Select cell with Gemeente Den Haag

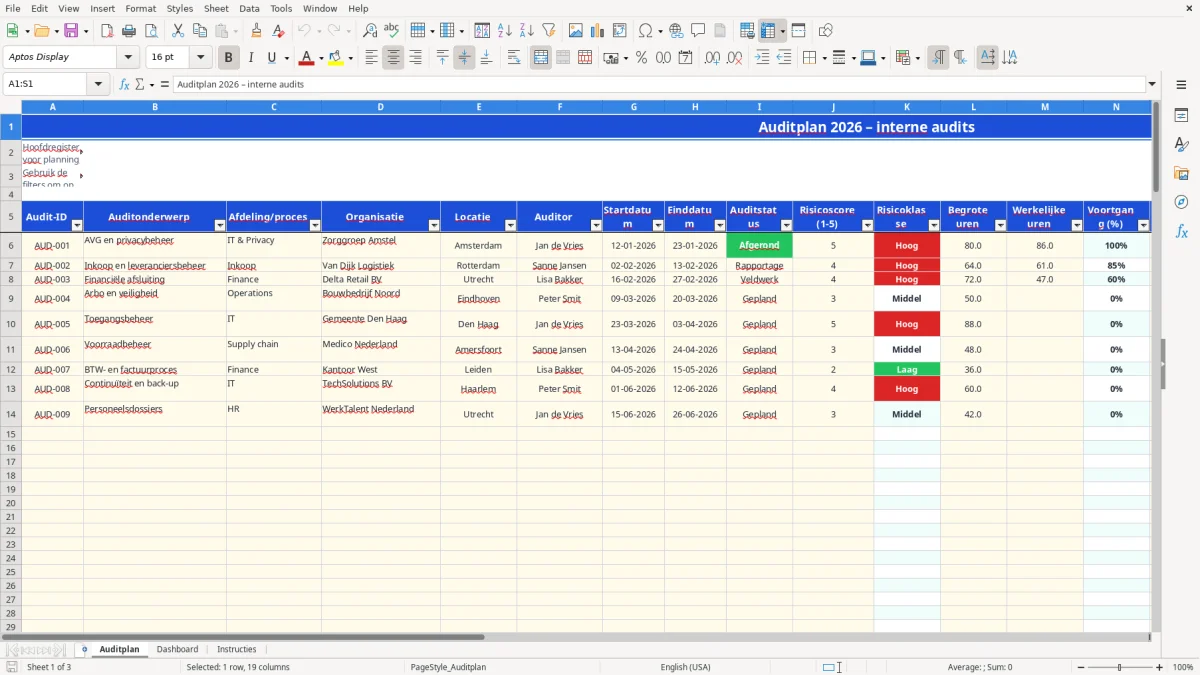(379, 324)
